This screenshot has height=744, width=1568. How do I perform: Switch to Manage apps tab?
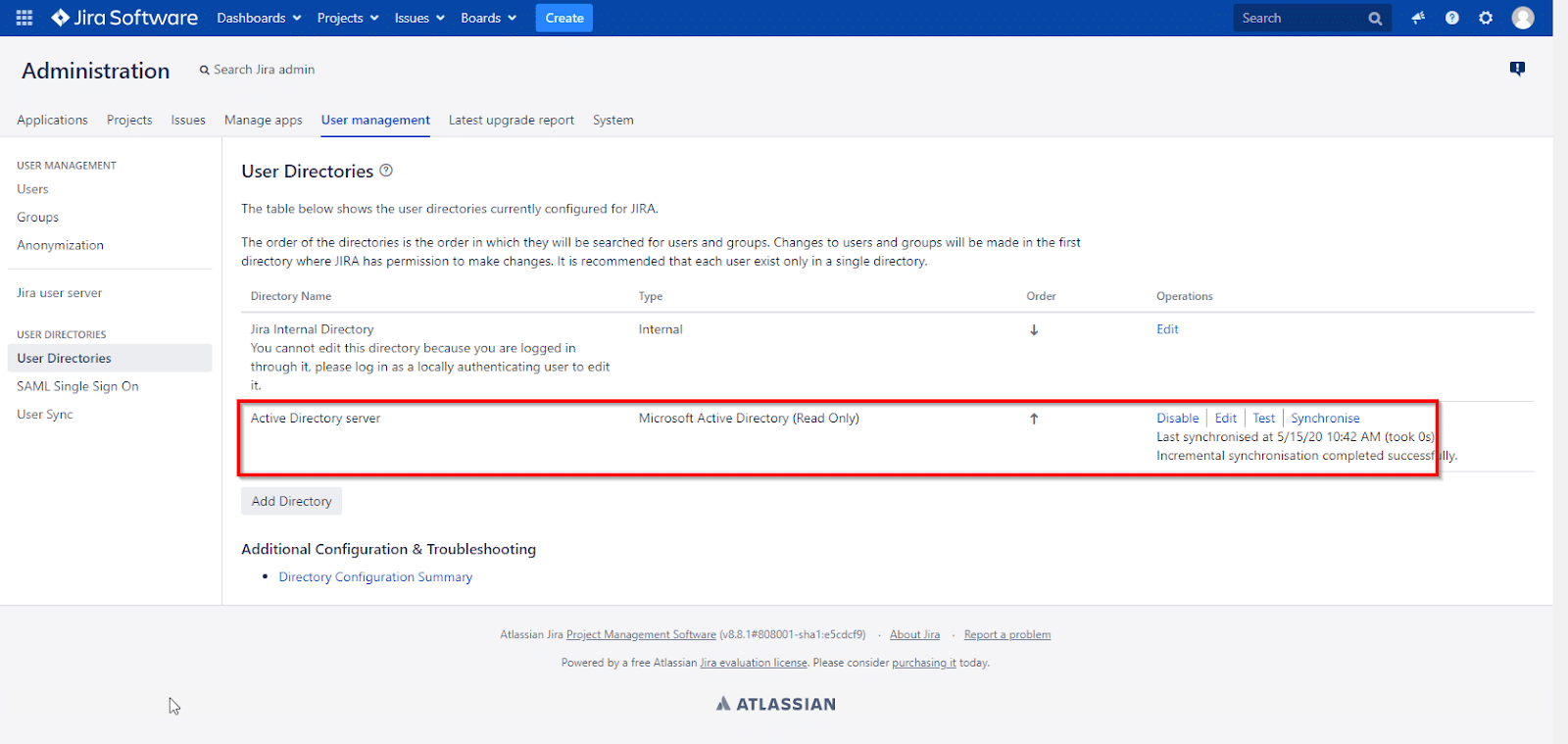263,120
